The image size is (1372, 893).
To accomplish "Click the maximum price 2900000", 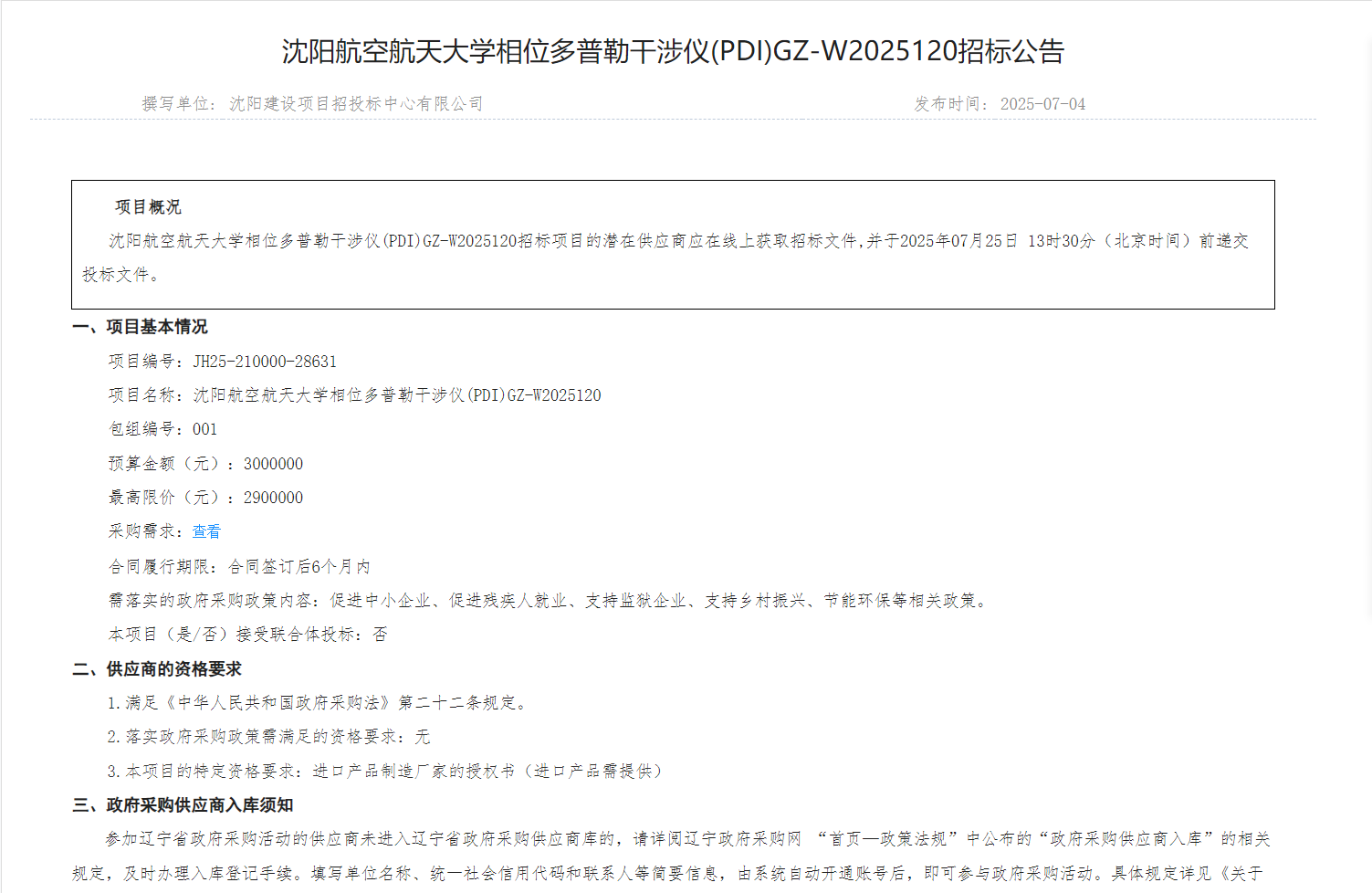I will point(273,498).
